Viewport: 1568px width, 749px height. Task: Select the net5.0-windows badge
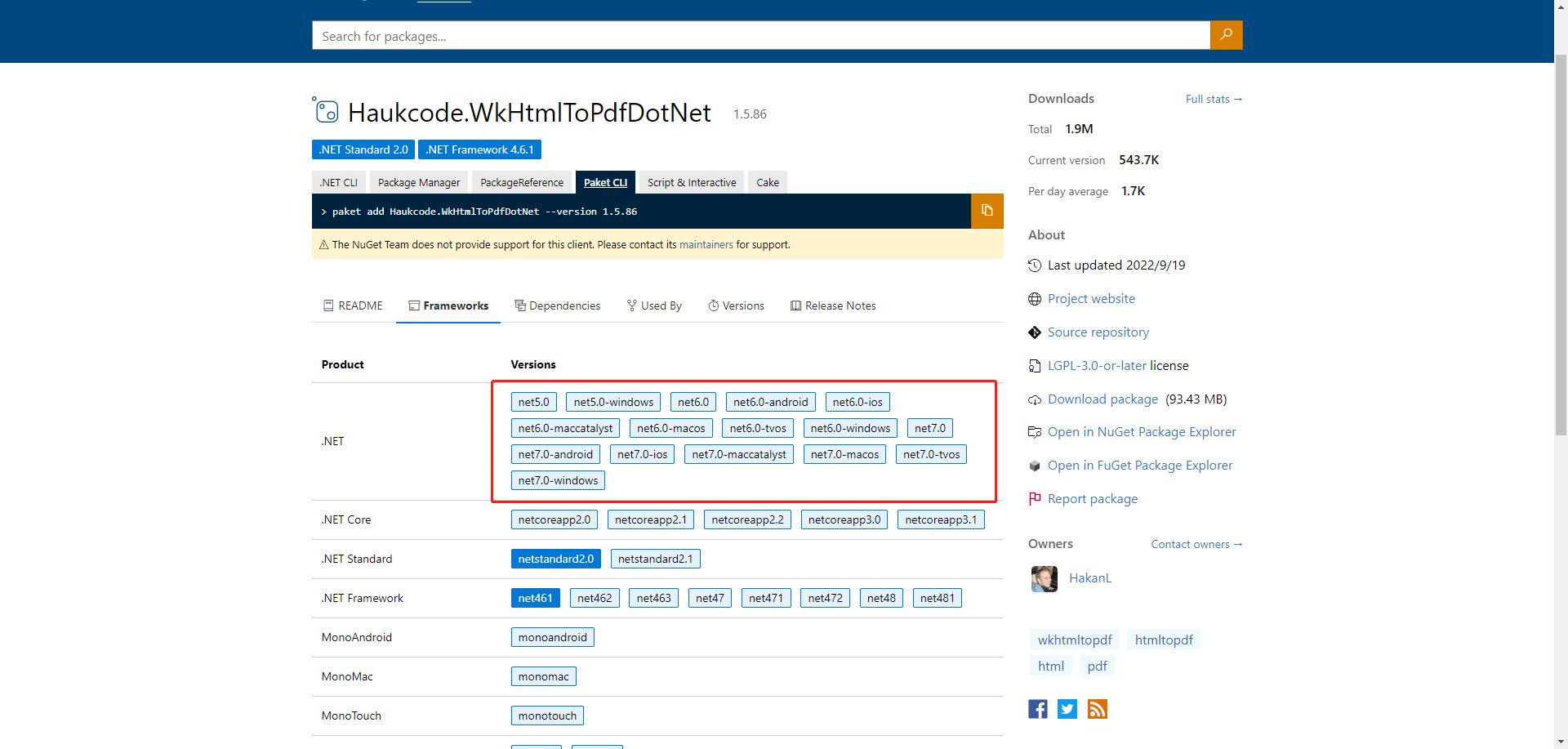click(613, 402)
